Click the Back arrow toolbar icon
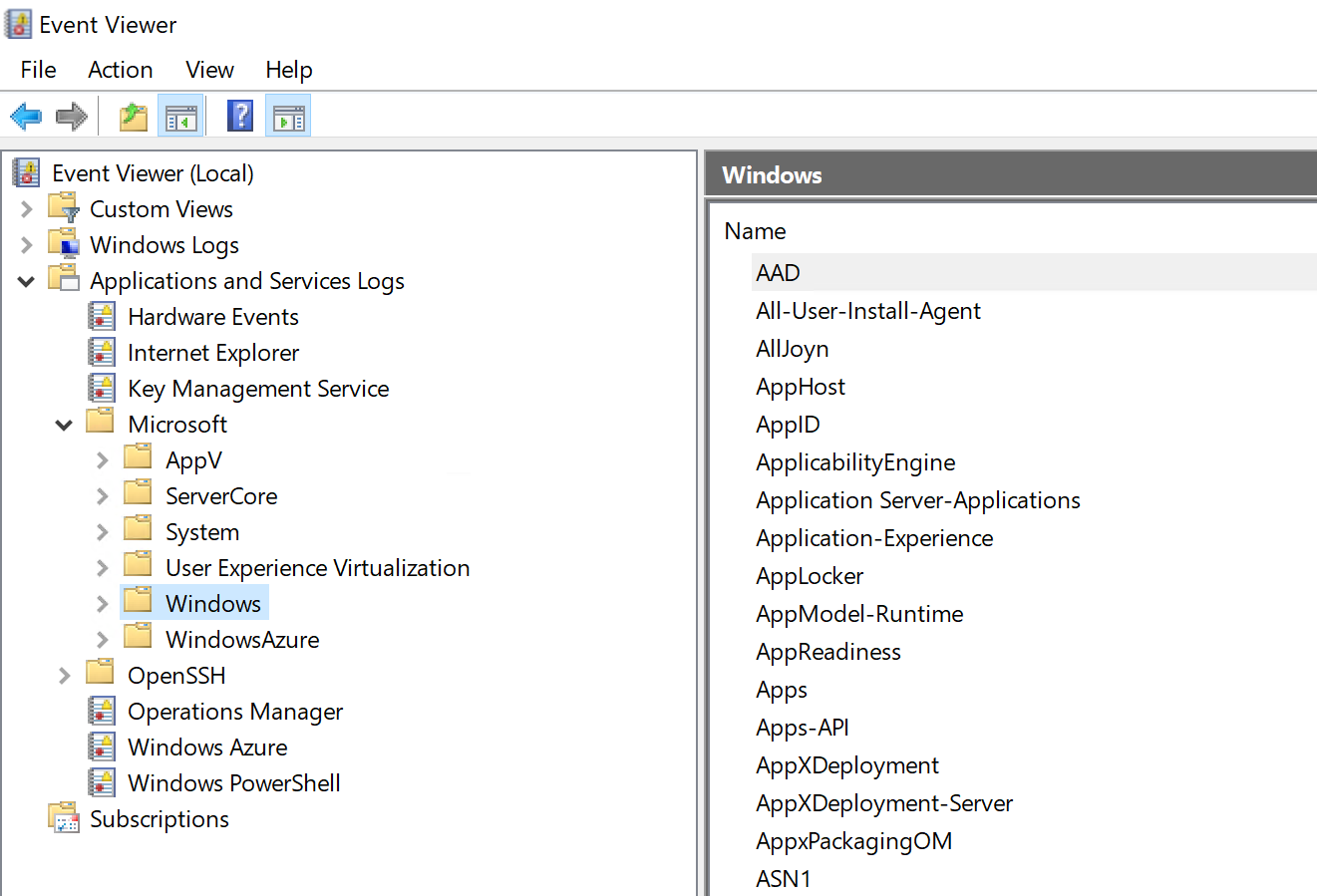The width and height of the screenshot is (1317, 896). click(26, 117)
